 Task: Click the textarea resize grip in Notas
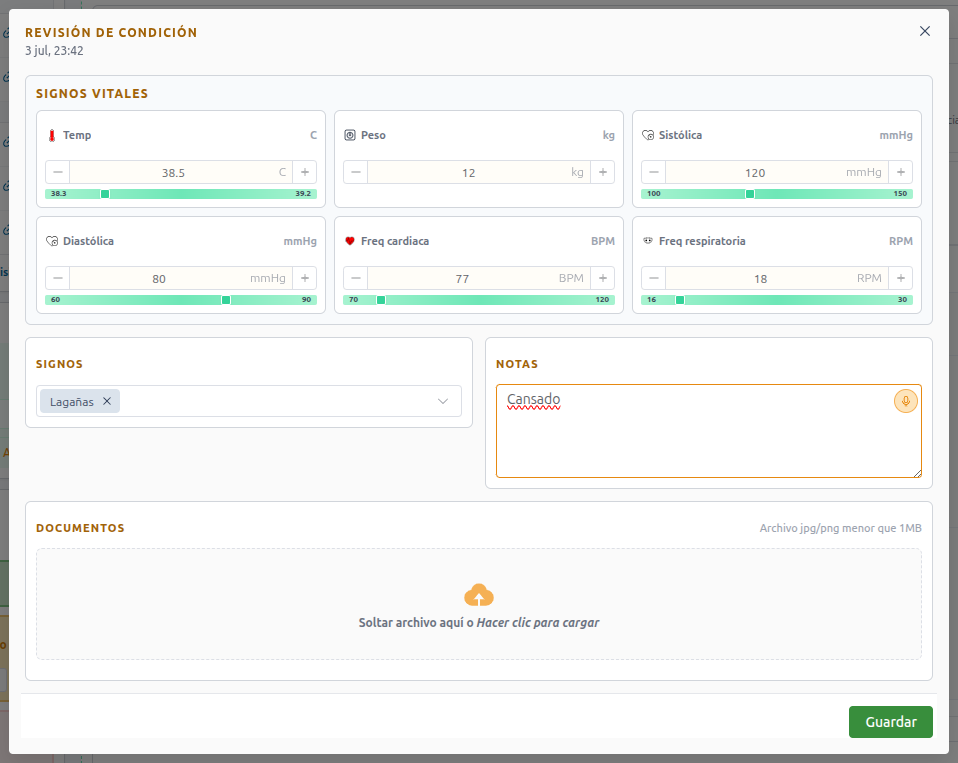click(917, 473)
